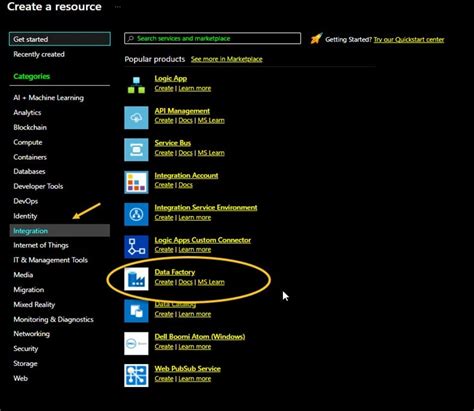Click Create under Logic Apps Custom Connector
Screen dimensions: 474x411
164,250
